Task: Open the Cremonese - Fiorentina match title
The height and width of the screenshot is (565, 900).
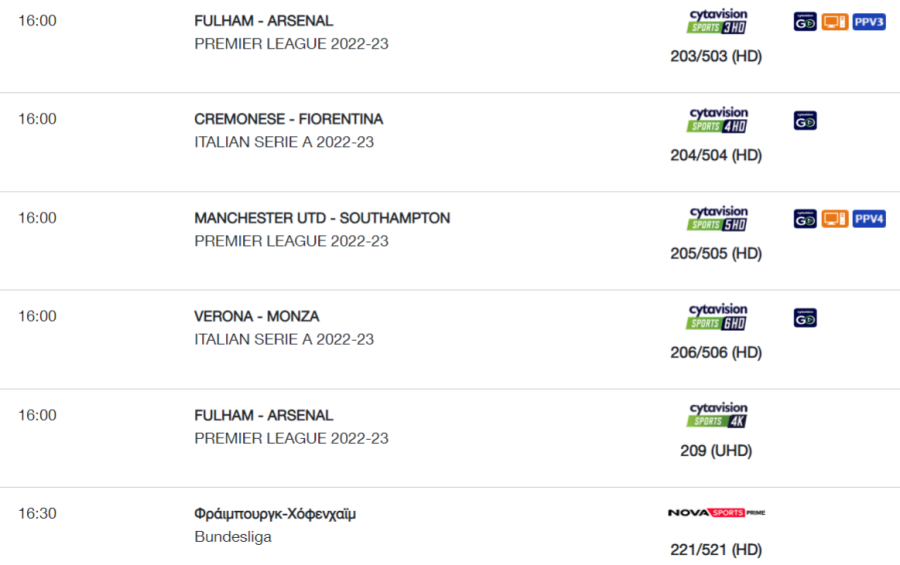Action: [x=289, y=119]
